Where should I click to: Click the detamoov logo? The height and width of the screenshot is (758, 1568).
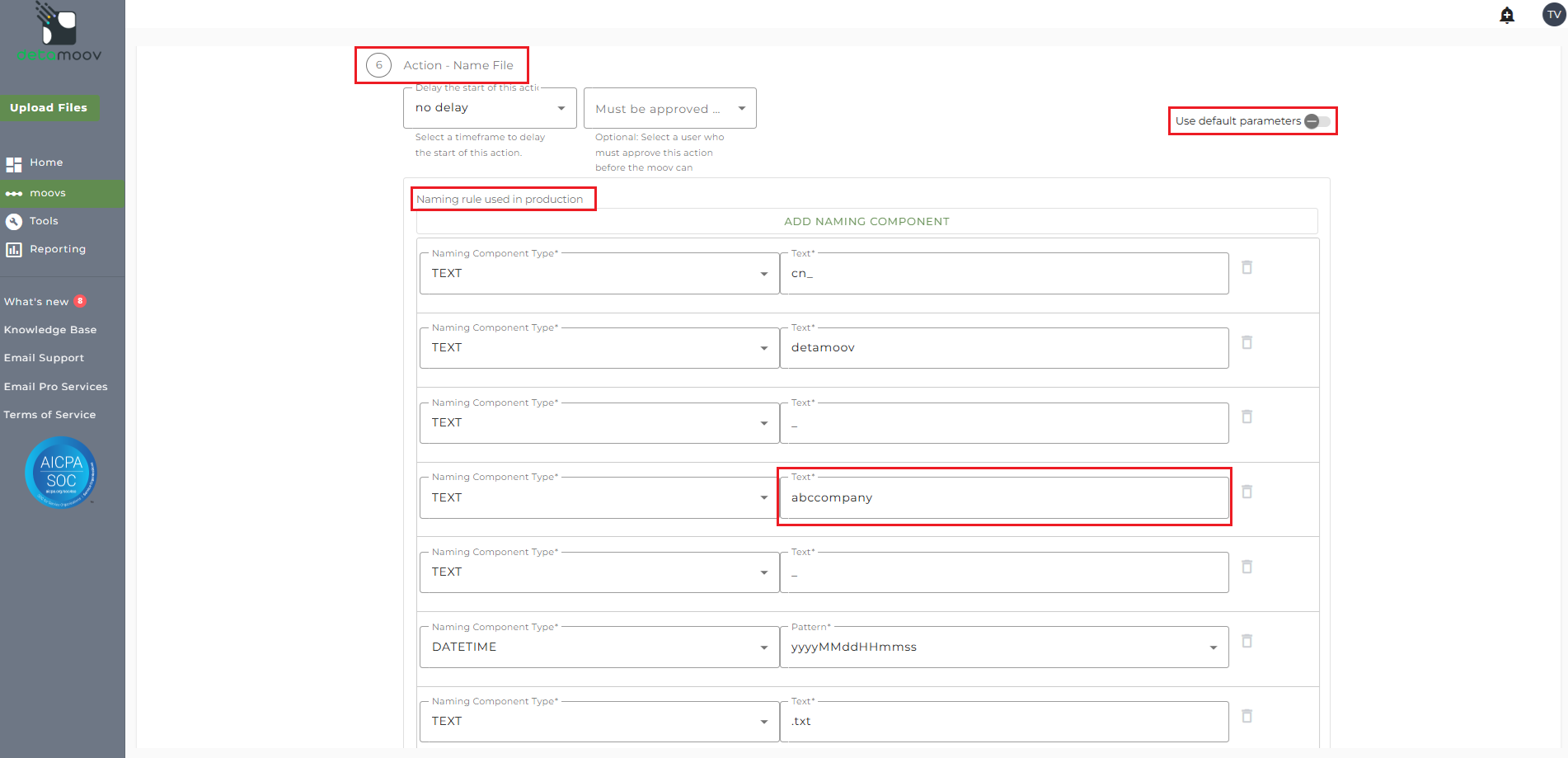point(59,33)
